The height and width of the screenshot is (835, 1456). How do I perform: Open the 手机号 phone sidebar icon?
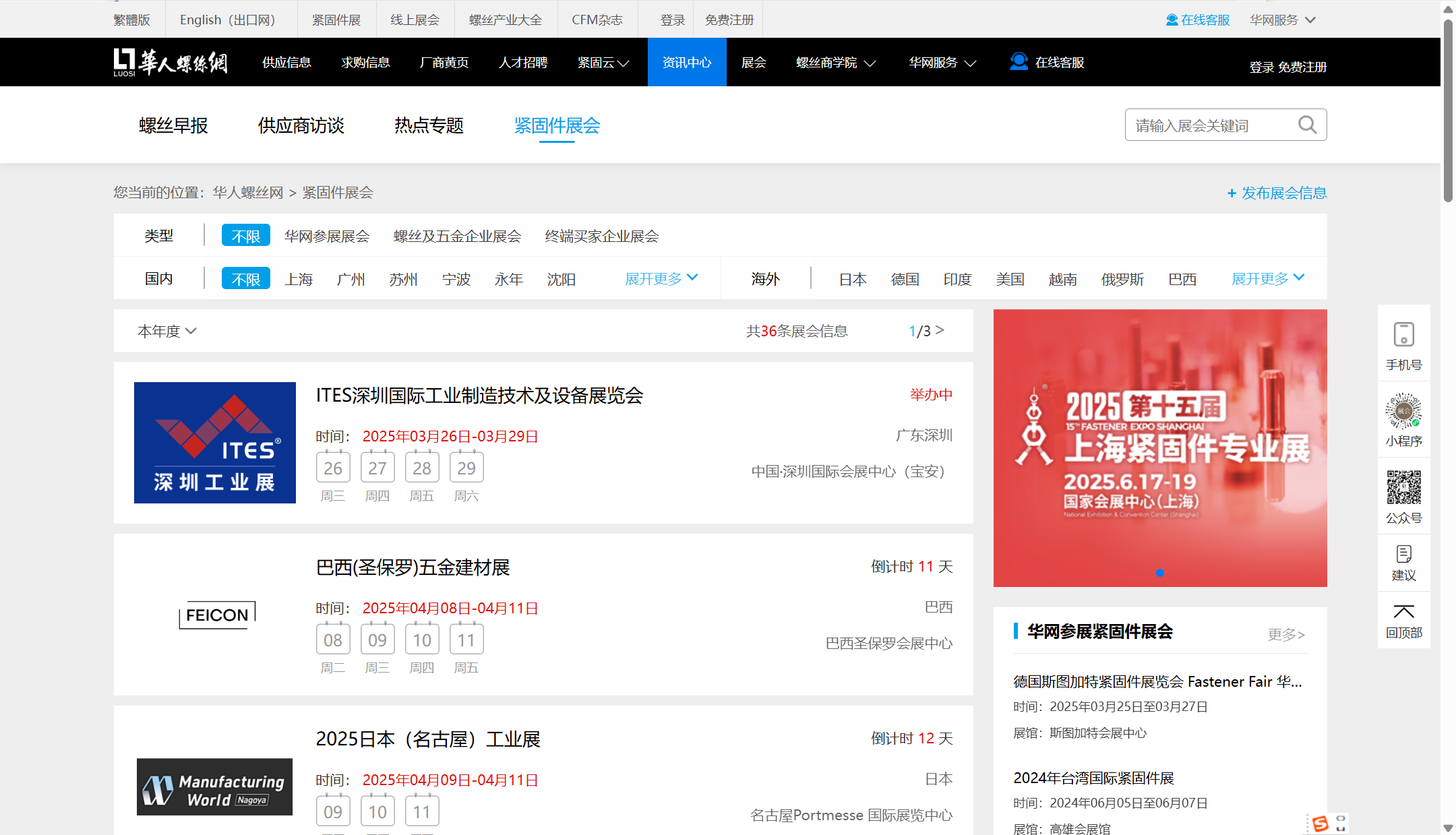click(1403, 334)
